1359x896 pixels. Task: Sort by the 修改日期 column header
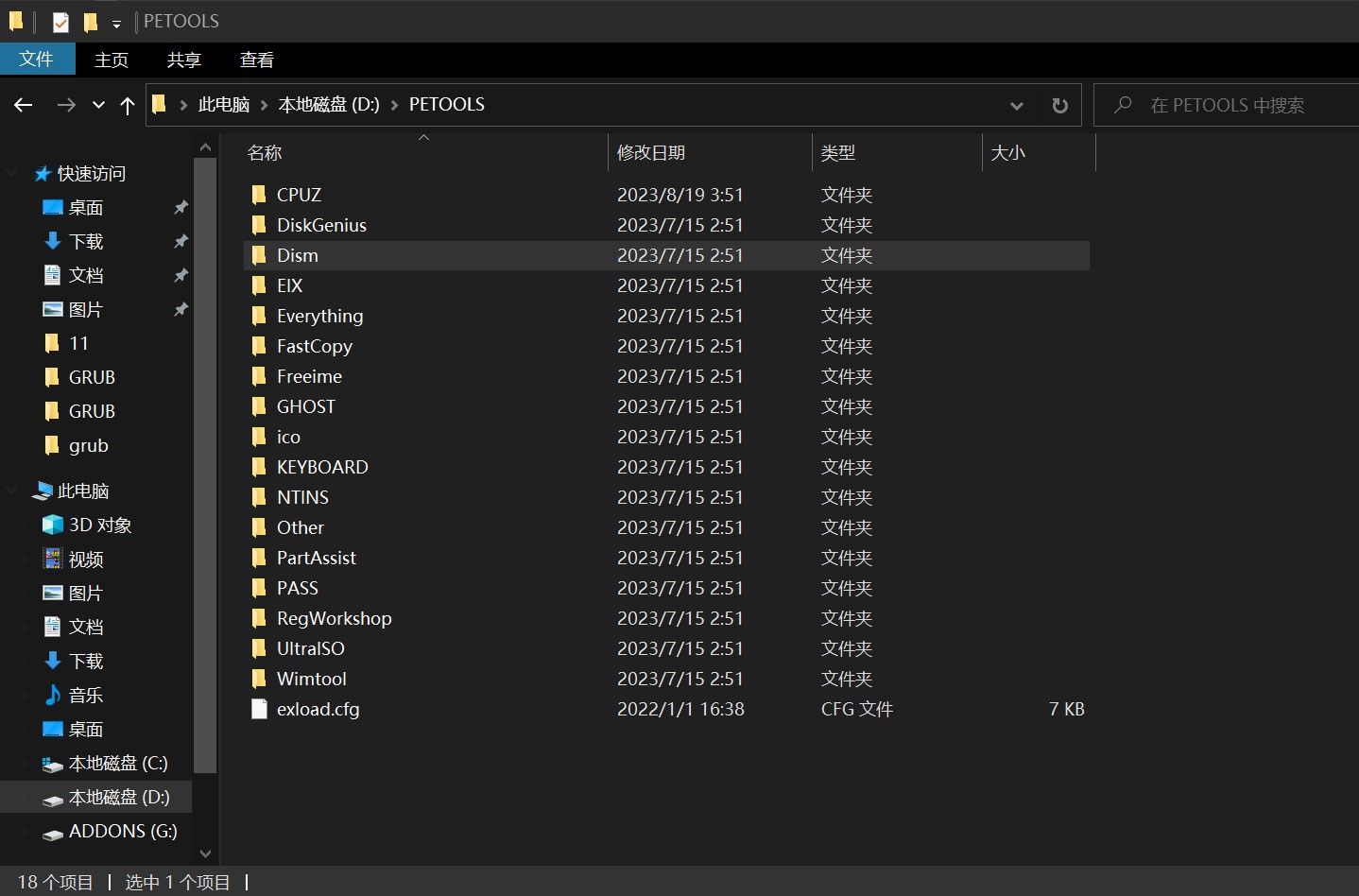(x=710, y=152)
